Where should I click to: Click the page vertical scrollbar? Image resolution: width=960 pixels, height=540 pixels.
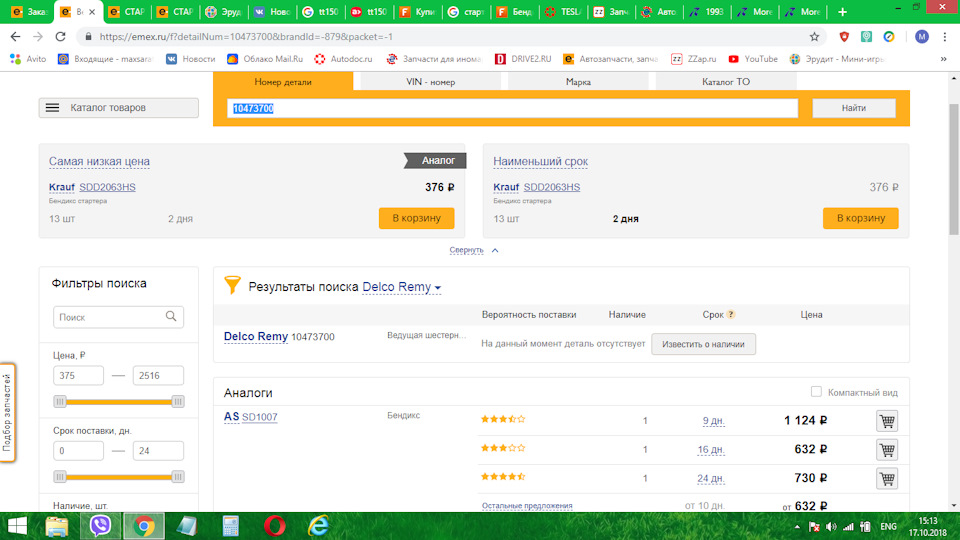click(x=954, y=168)
